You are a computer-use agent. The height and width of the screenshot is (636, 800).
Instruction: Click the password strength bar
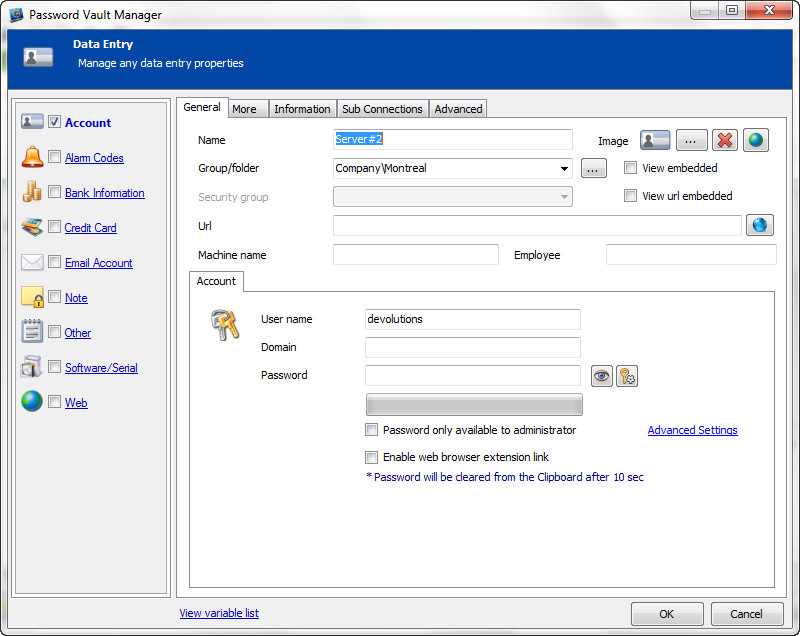tap(474, 404)
